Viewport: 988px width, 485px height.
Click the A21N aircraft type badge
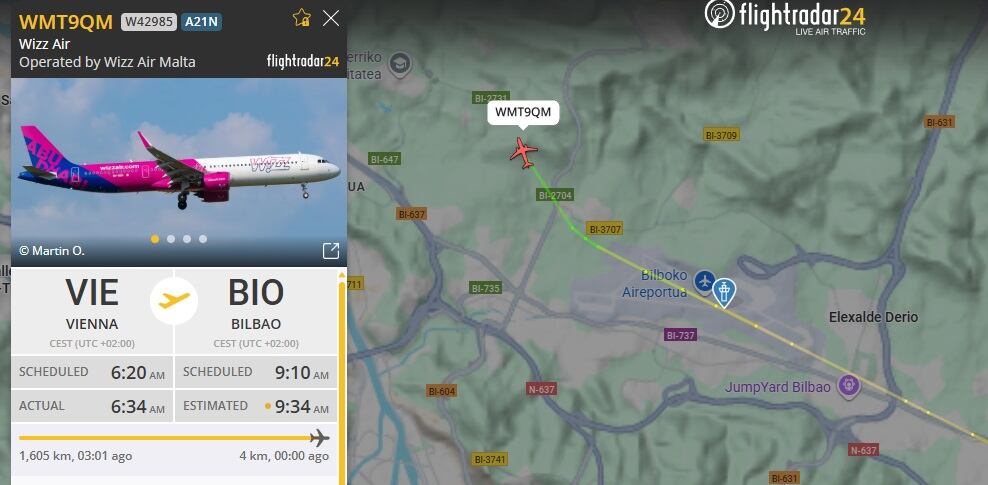tap(202, 21)
